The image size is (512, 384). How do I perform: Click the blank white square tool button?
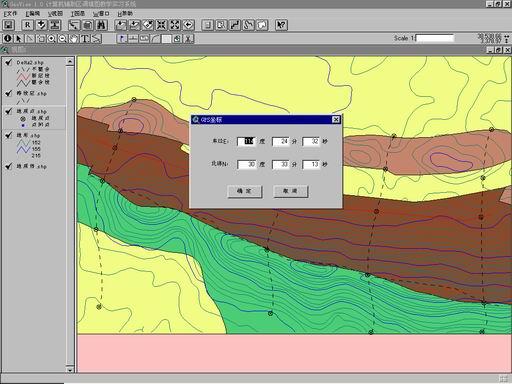coord(166,39)
